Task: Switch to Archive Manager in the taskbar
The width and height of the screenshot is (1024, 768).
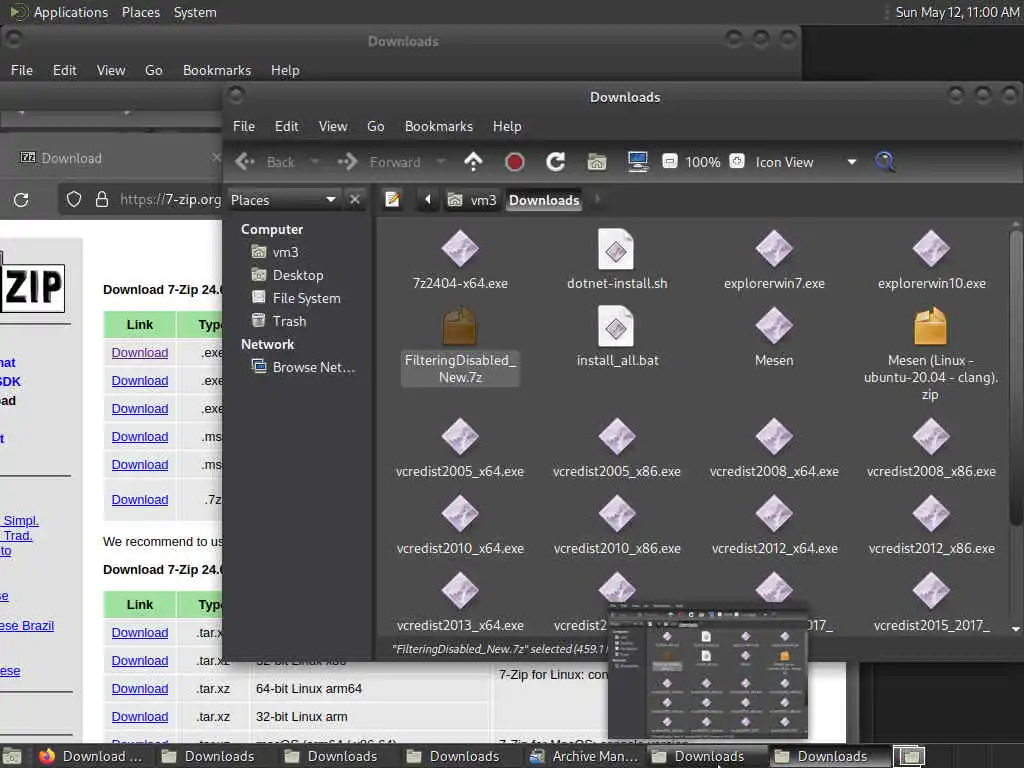Action: [x=585, y=756]
